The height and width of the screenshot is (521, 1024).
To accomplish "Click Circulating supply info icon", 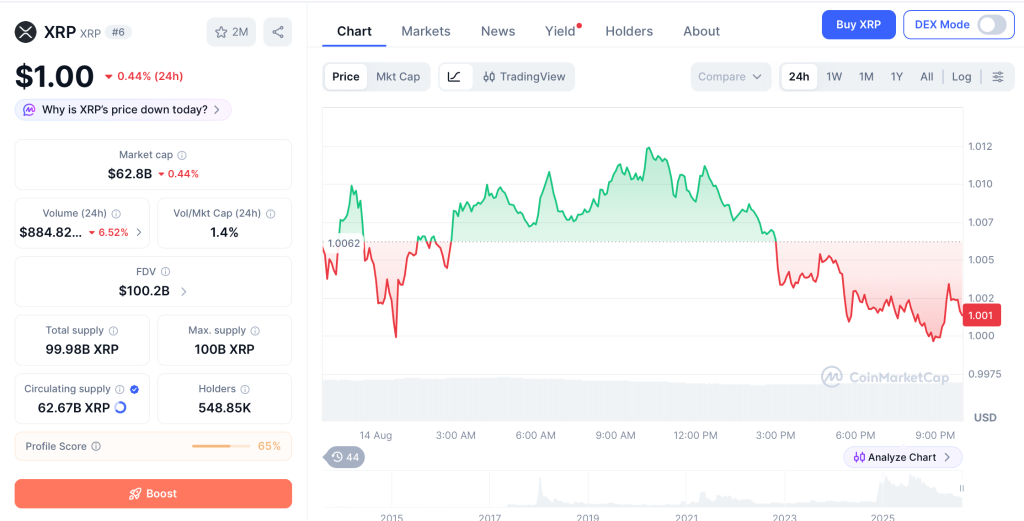I will point(120,389).
